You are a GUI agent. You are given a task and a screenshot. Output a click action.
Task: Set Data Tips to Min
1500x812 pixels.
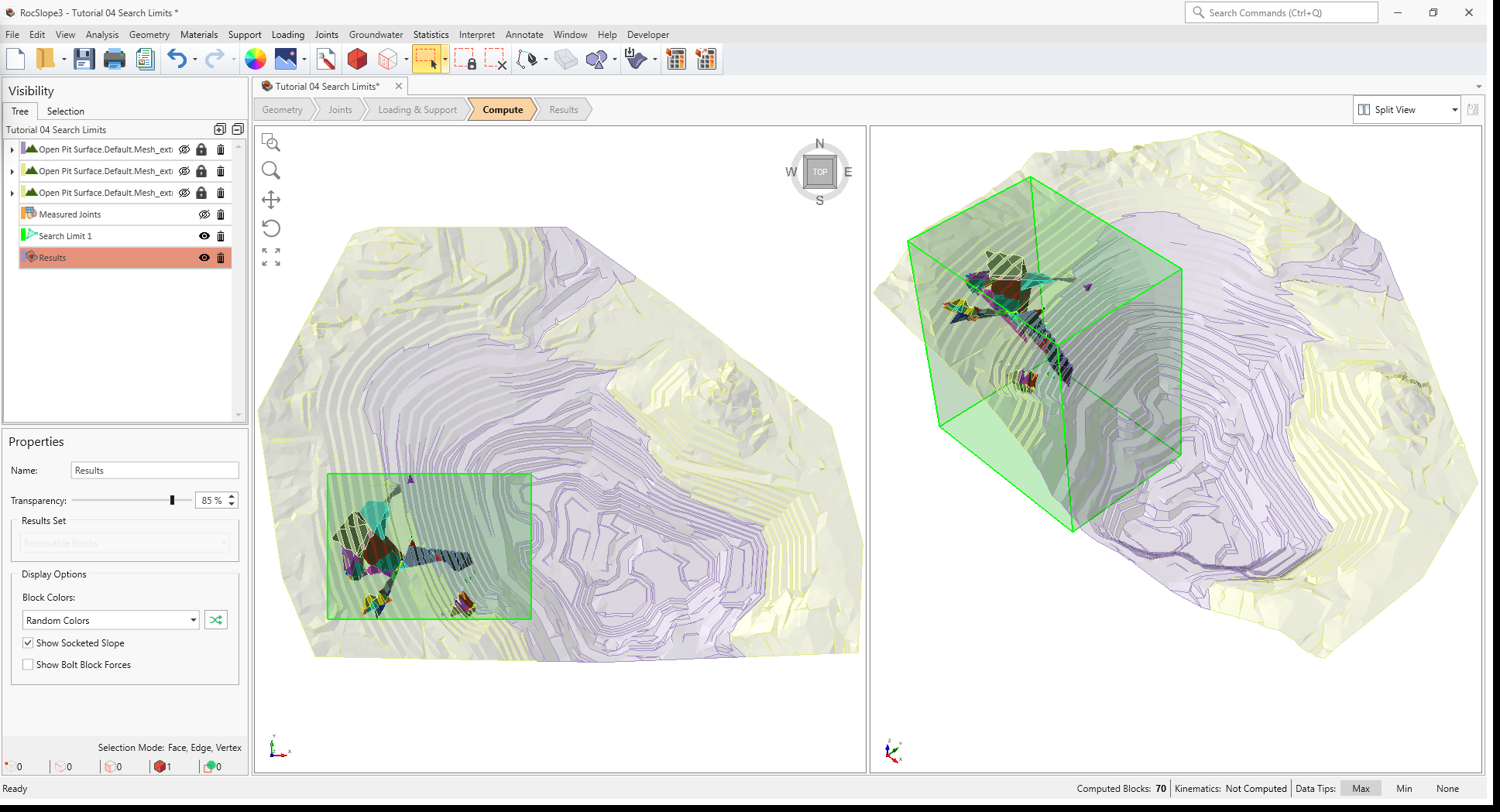(1404, 789)
